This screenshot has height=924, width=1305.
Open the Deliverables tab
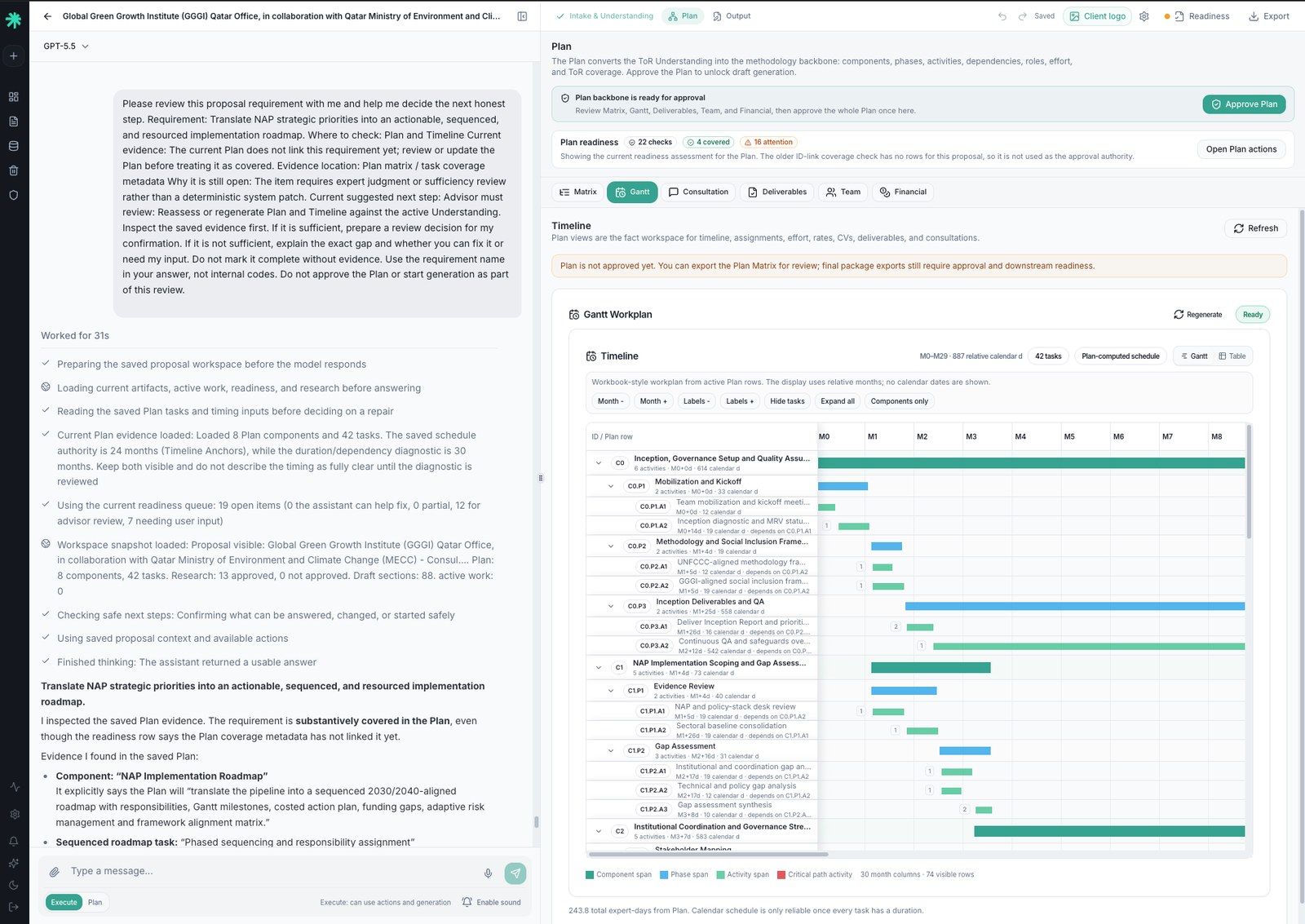[777, 192]
